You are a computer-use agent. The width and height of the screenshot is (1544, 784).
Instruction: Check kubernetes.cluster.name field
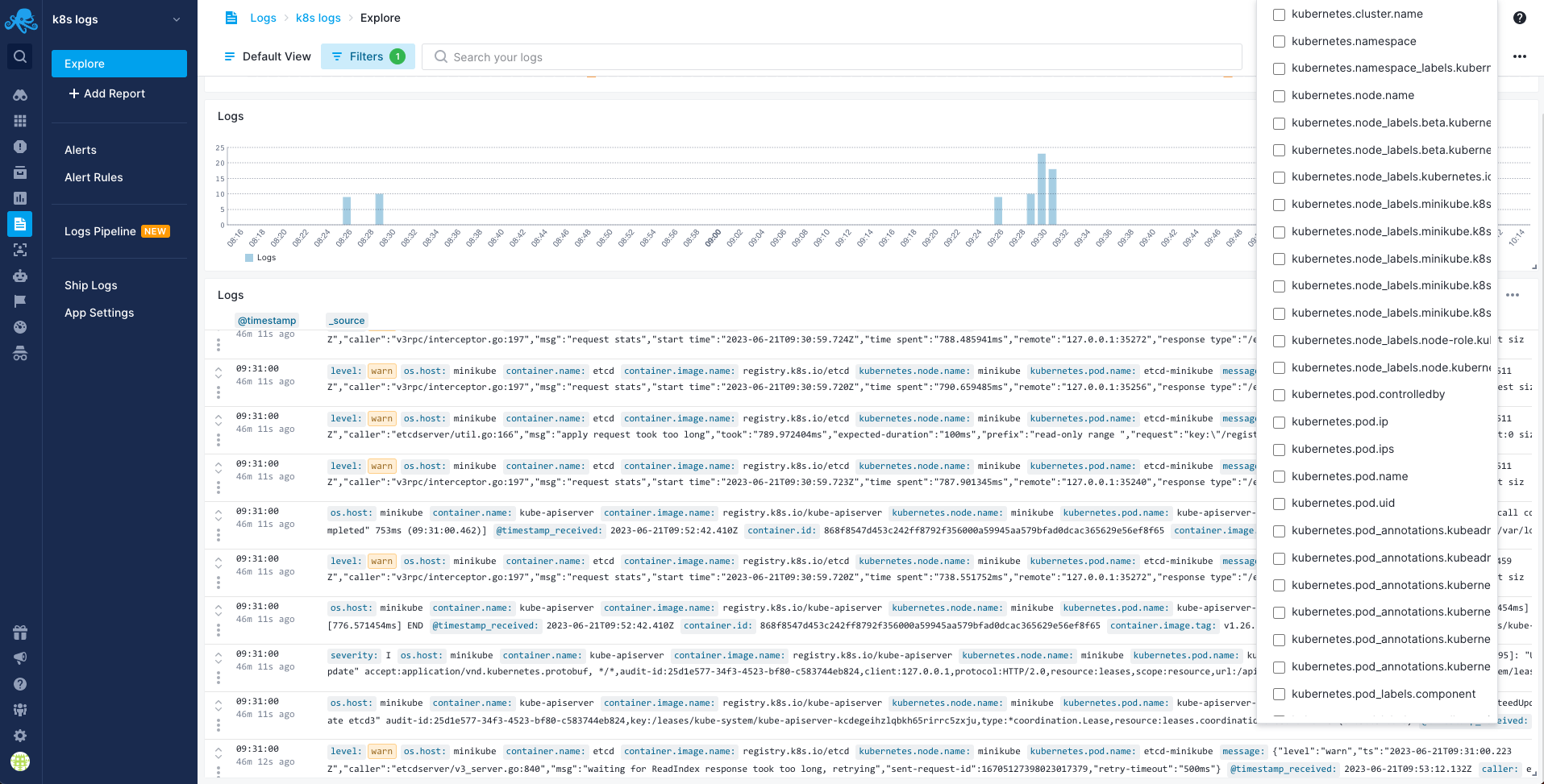(1279, 15)
